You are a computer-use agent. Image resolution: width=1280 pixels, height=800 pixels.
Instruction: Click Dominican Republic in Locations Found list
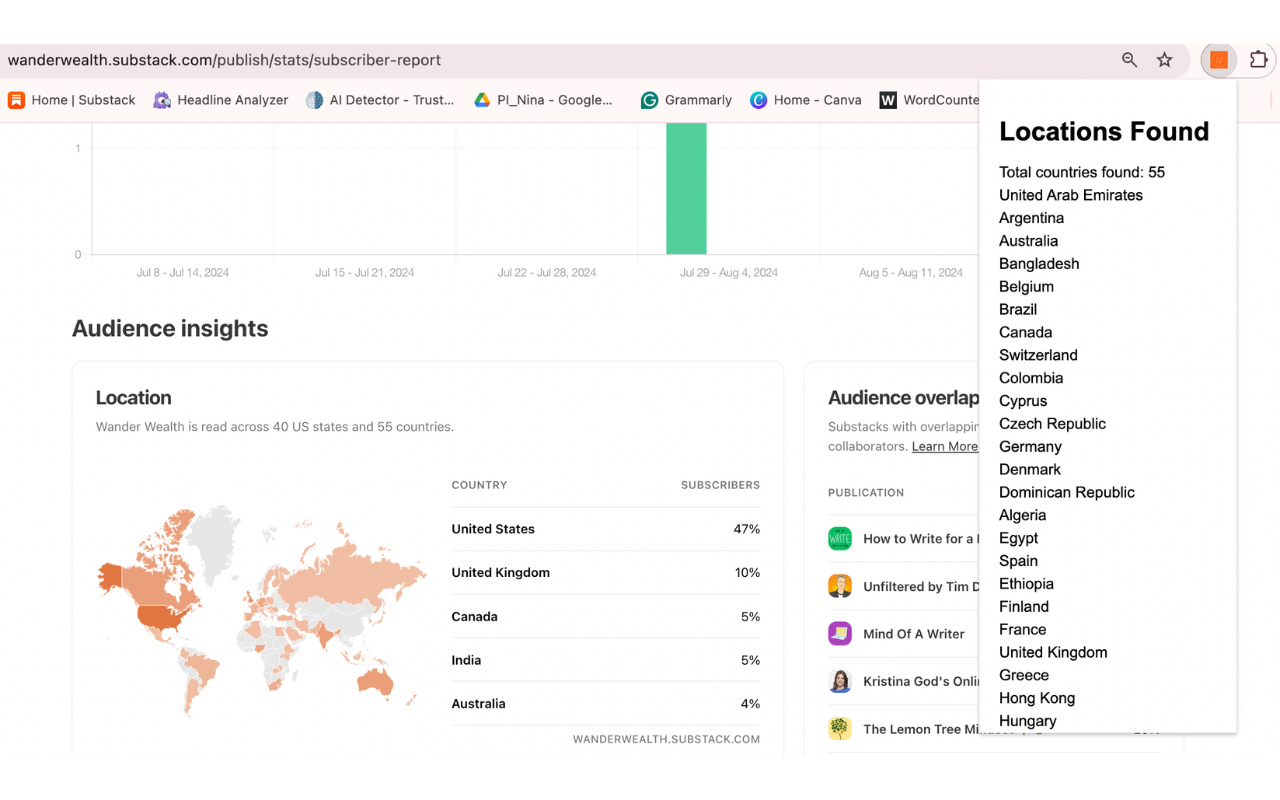pos(1067,493)
